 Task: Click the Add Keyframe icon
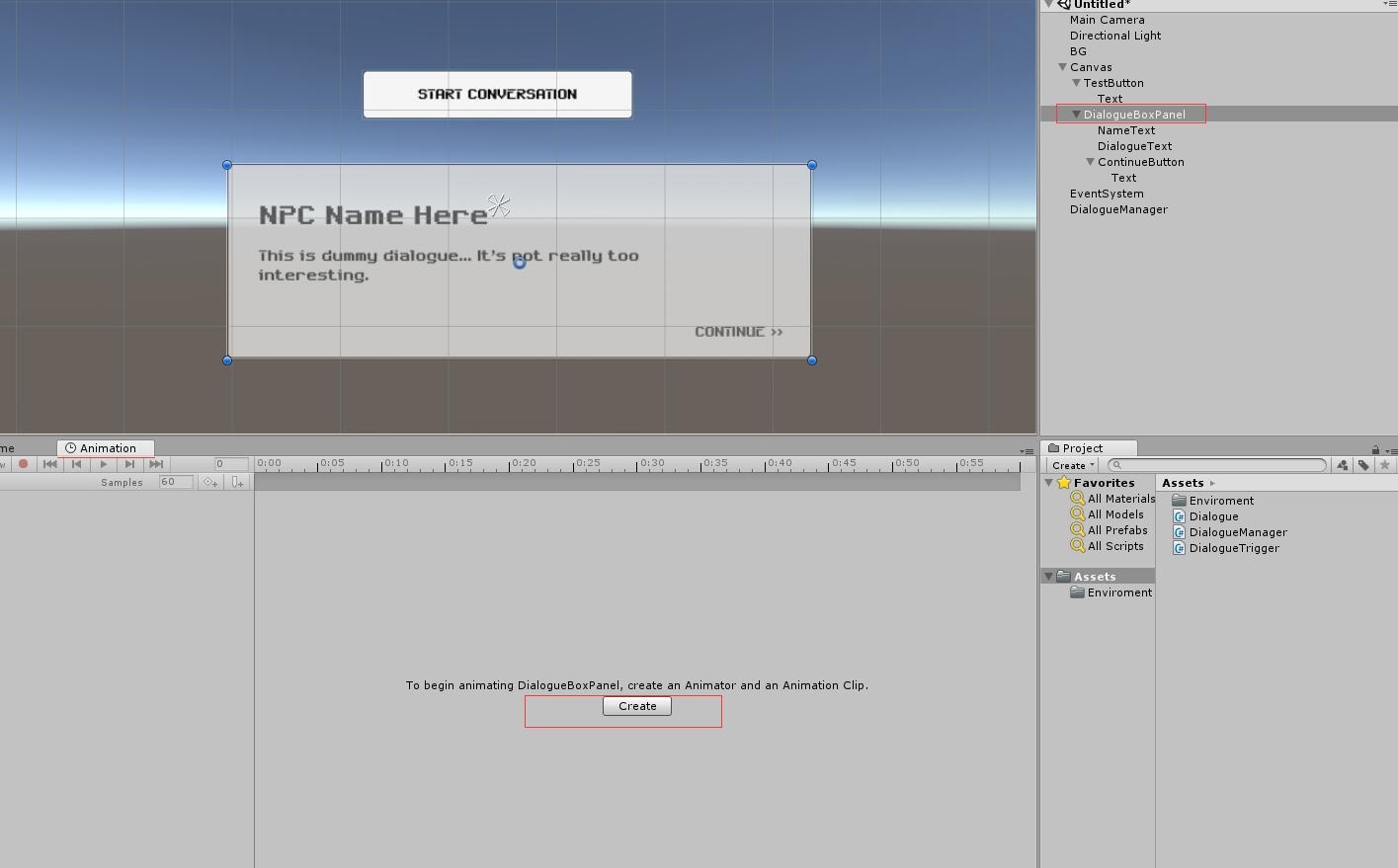pos(210,482)
